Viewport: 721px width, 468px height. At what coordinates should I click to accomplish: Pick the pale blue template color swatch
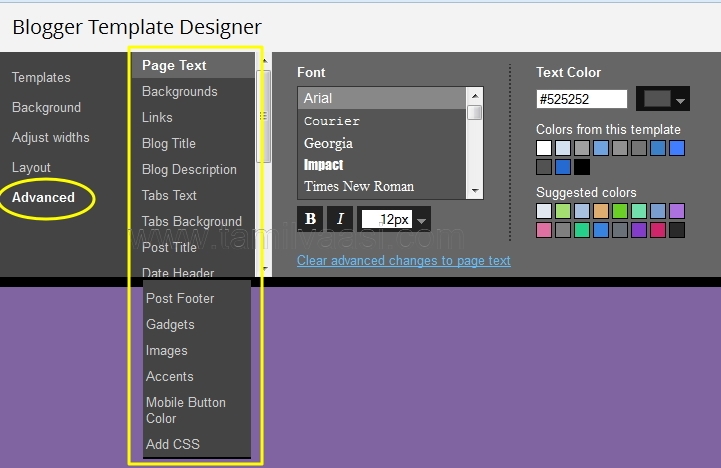point(563,148)
